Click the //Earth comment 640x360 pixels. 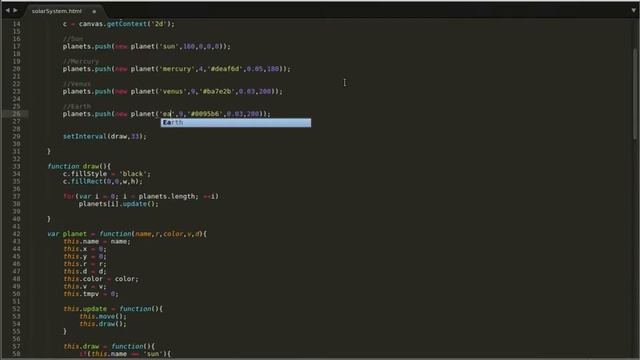click(x=77, y=106)
